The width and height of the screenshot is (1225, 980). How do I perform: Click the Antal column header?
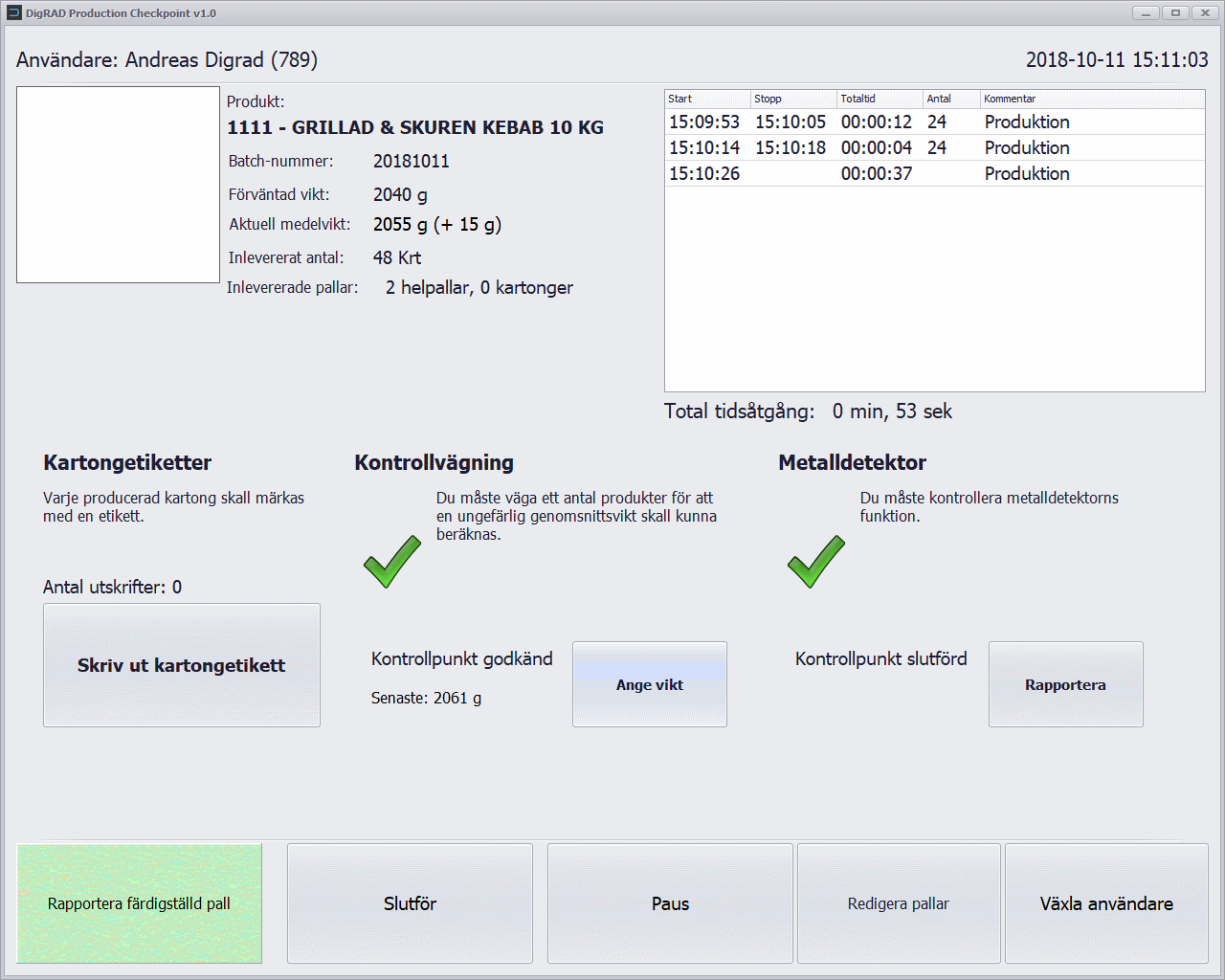tap(951, 99)
